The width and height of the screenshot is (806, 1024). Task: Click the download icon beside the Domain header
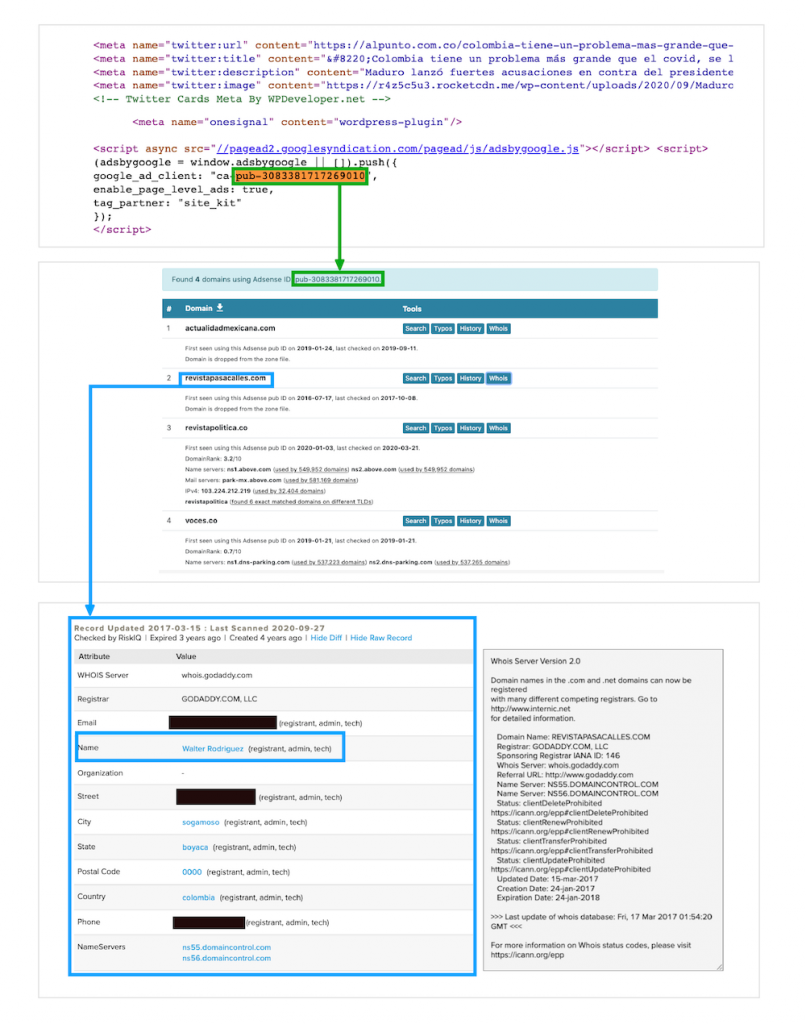220,308
